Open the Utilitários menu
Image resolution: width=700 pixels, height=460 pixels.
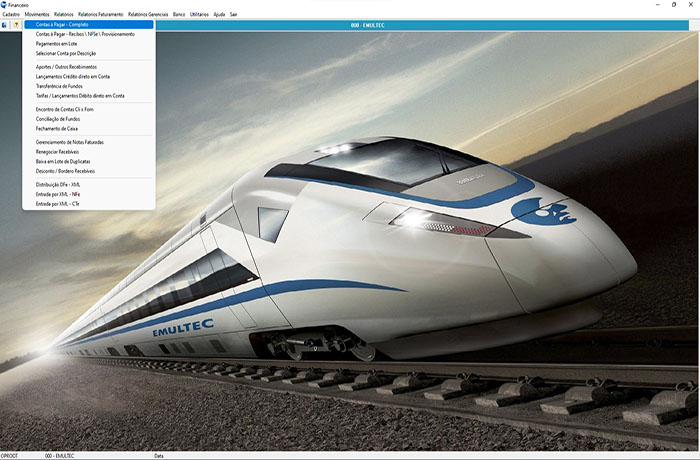pyautogui.click(x=198, y=15)
